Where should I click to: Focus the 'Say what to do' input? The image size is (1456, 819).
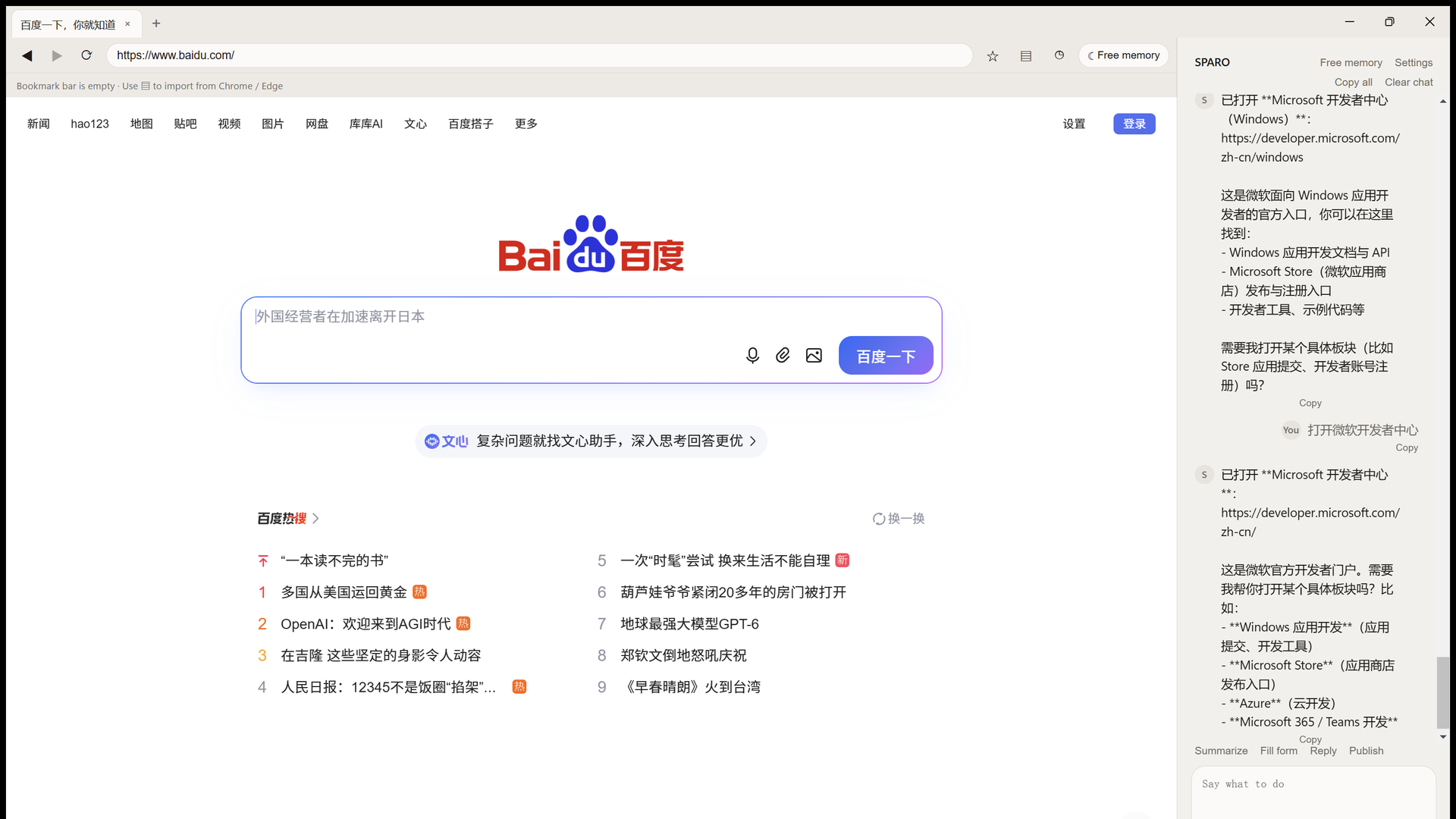(x=1313, y=792)
